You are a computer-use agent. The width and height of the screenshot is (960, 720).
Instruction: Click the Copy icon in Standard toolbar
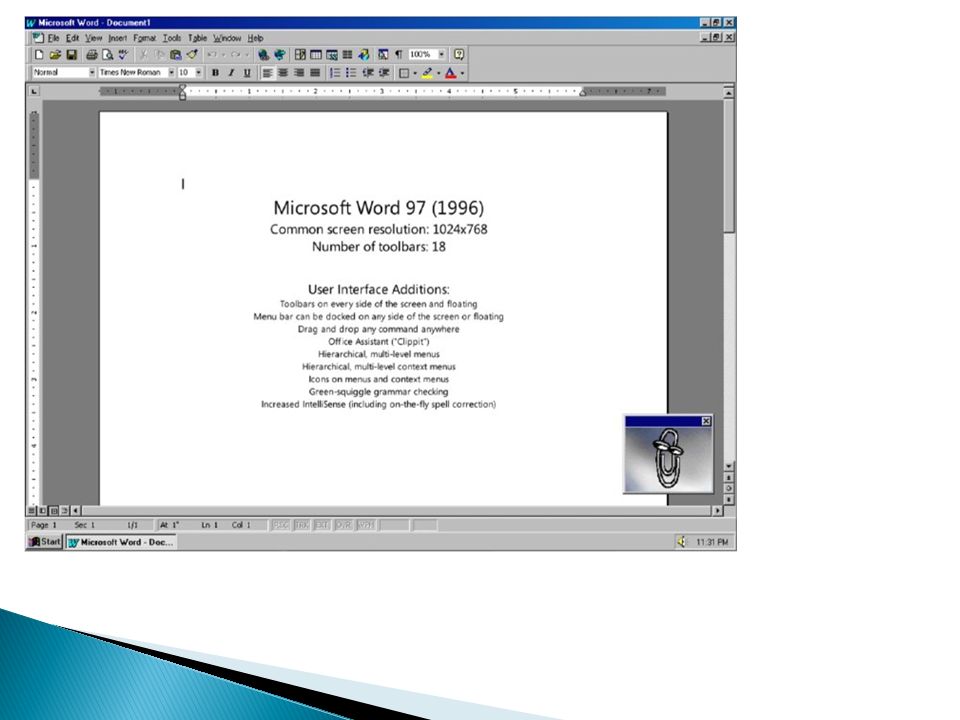[x=159, y=54]
